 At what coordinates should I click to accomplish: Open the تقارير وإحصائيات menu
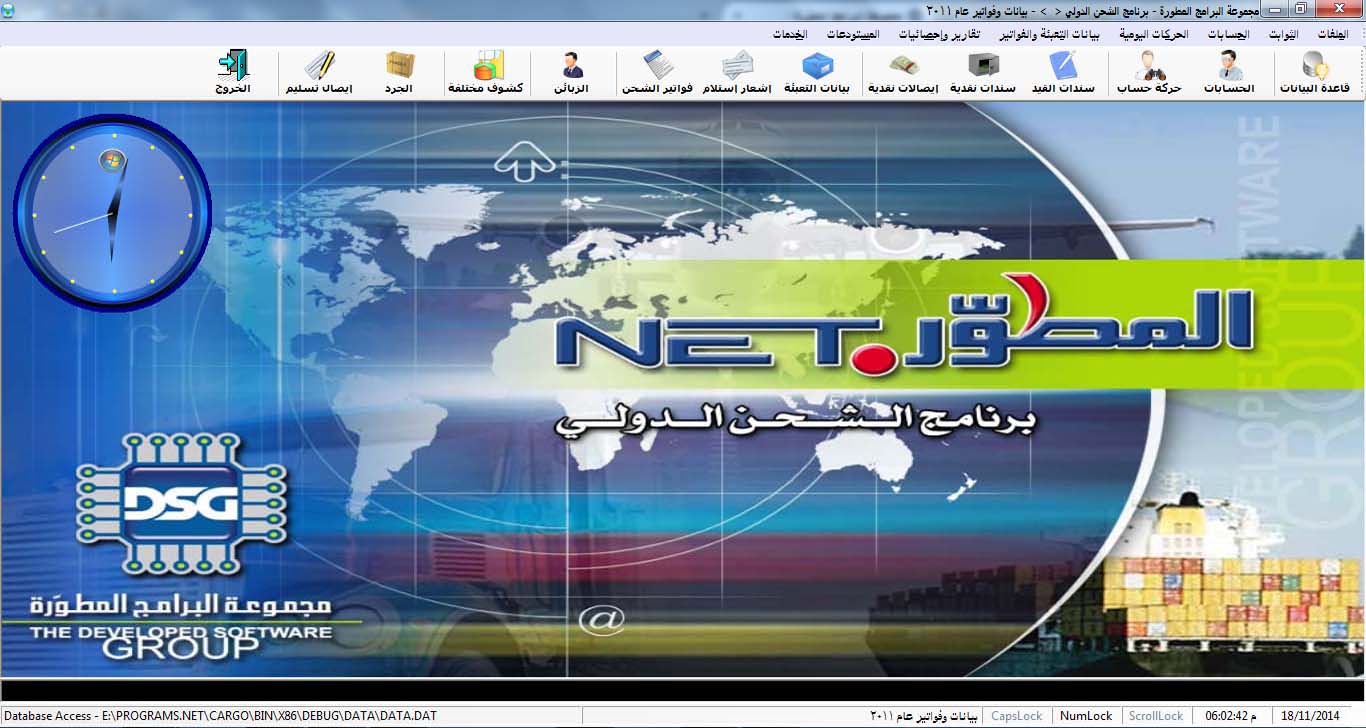click(x=938, y=34)
